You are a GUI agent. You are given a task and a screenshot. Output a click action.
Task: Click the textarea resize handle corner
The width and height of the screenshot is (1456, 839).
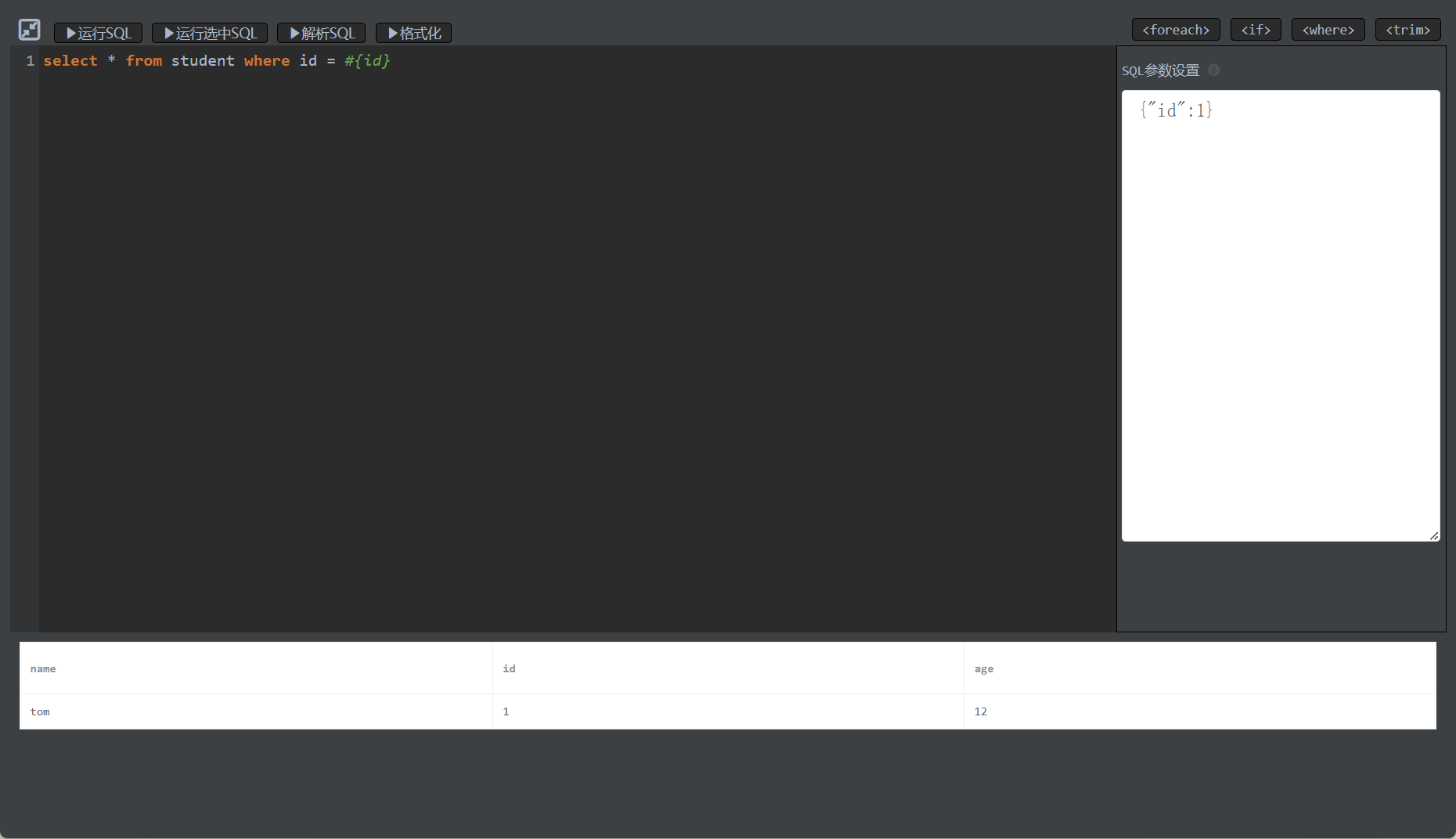(x=1434, y=536)
